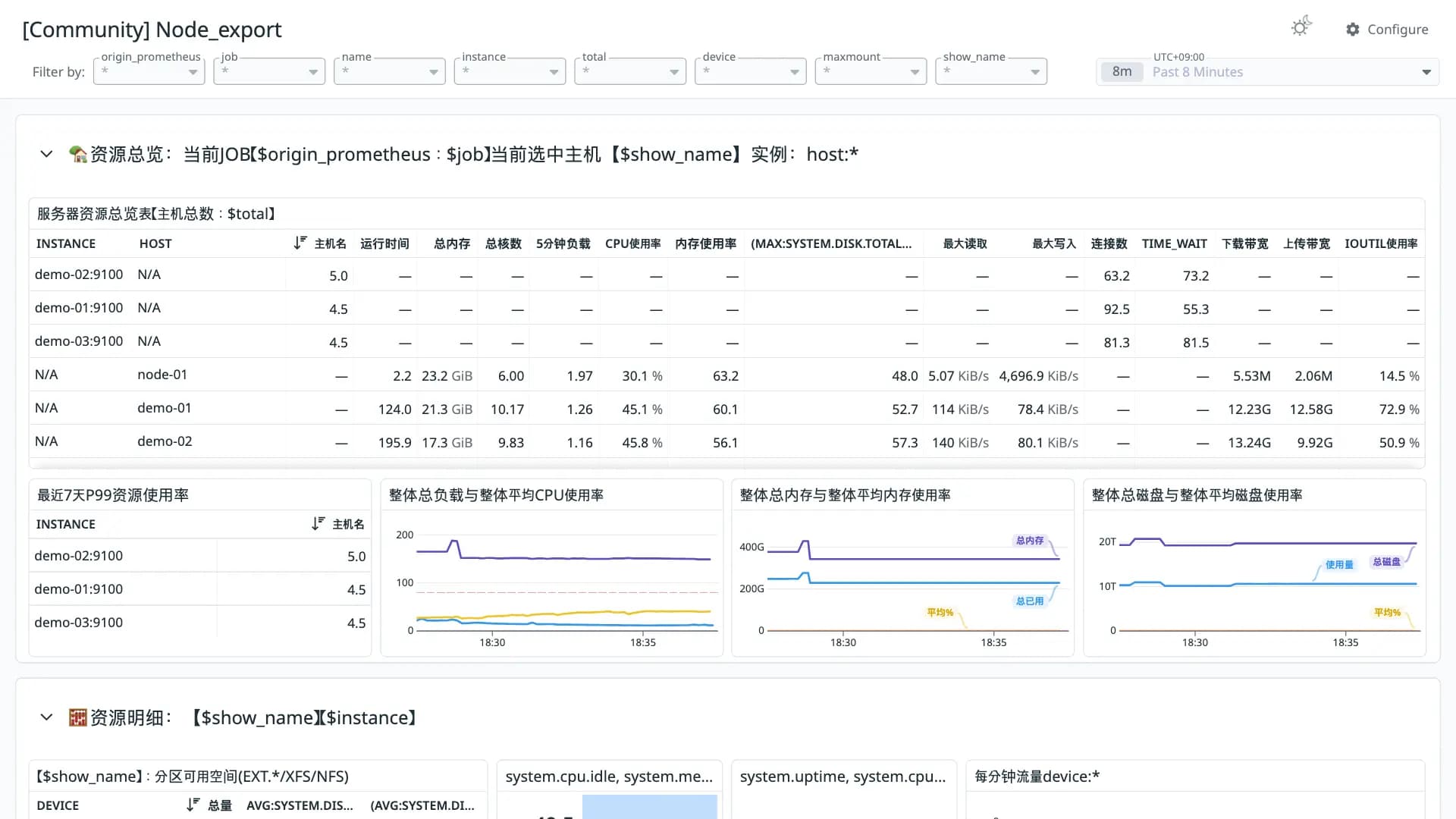Open the Past 8 Minutes time range selector
Screen dimensions: 1456x819
point(1267,71)
